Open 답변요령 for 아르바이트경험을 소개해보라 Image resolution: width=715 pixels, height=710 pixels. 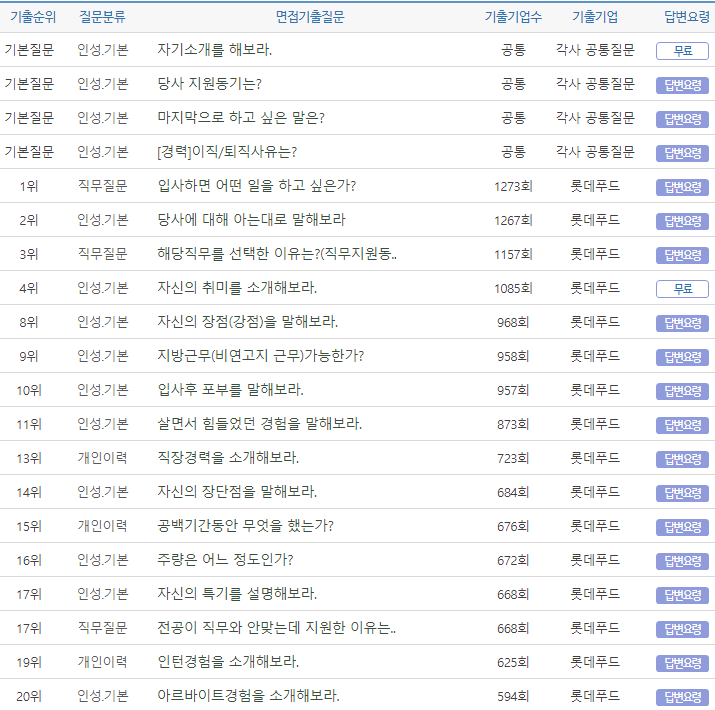[682, 697]
